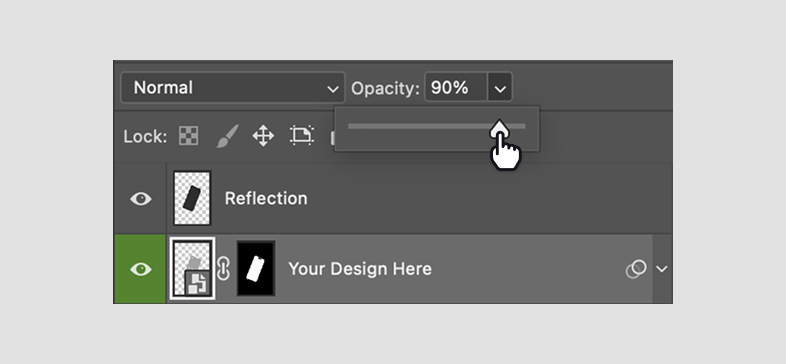Viewport: 786px width, 364px height.
Task: Click the Opacity 90% input field
Action: 456,88
